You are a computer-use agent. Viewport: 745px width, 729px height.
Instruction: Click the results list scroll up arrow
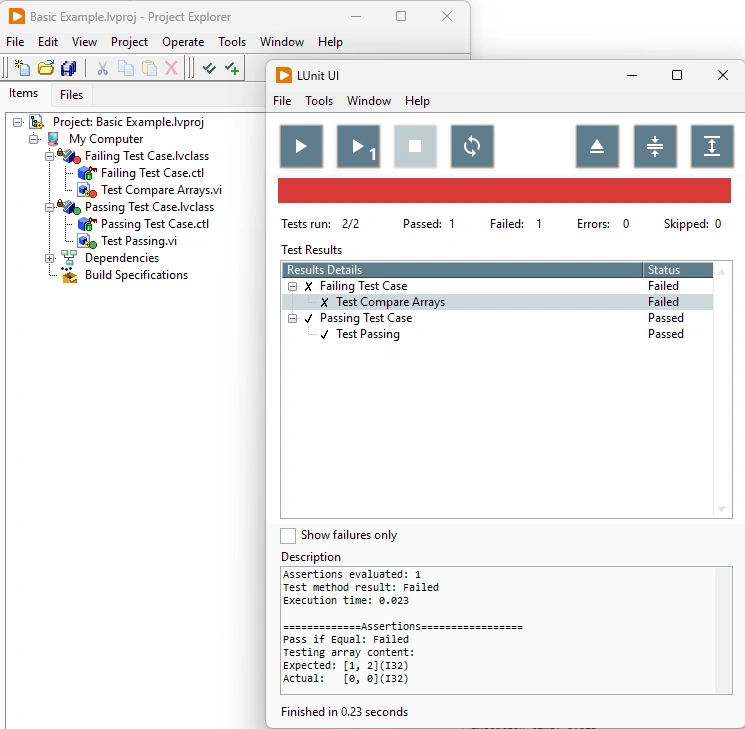(722, 272)
